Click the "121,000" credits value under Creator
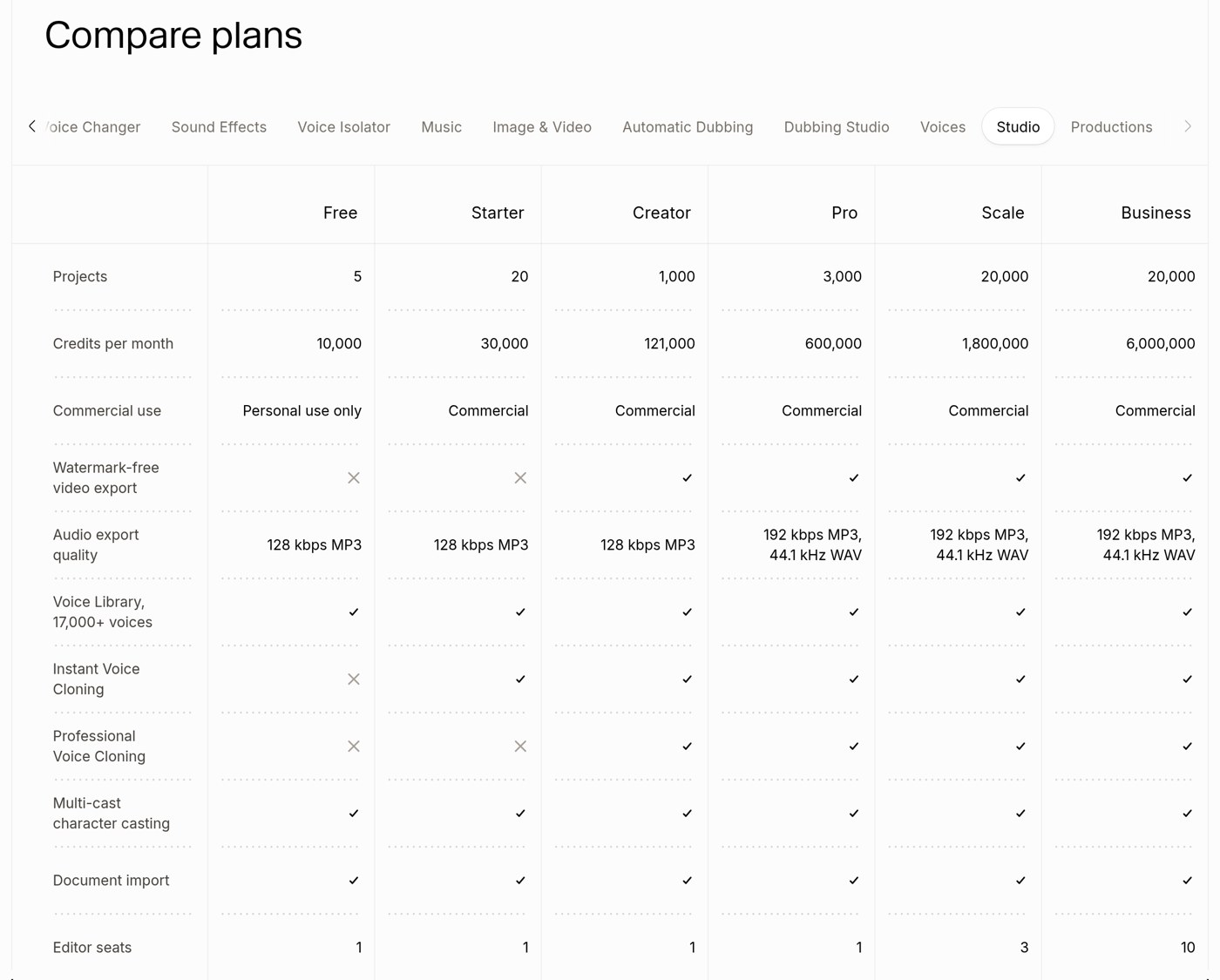The width and height of the screenshot is (1220, 980). click(x=669, y=344)
